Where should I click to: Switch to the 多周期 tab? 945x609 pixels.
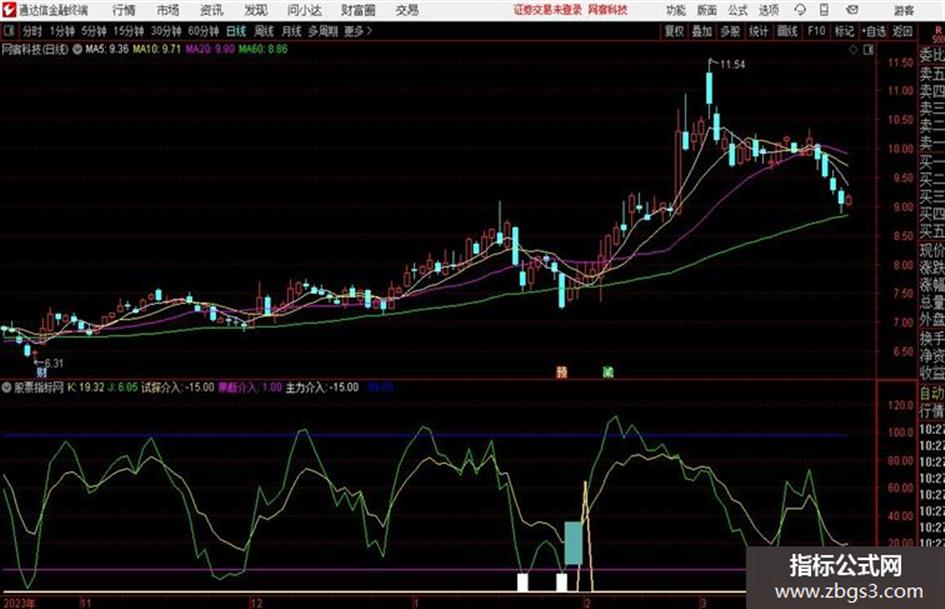pyautogui.click(x=323, y=31)
